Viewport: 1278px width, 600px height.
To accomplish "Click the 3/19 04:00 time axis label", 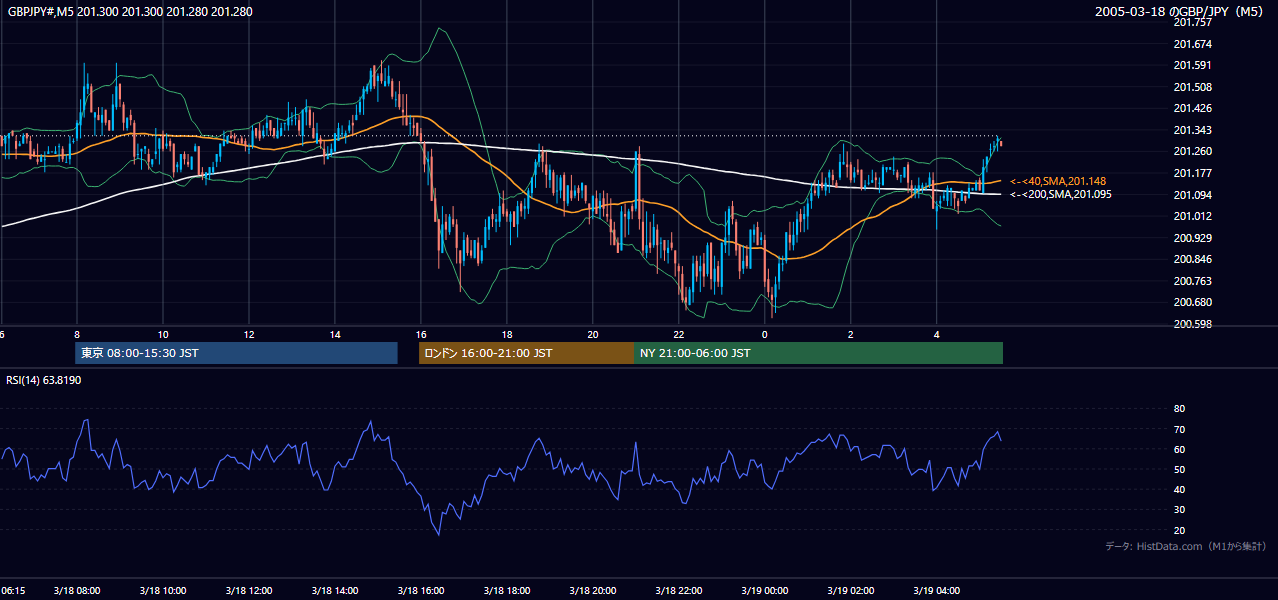I will [937, 591].
